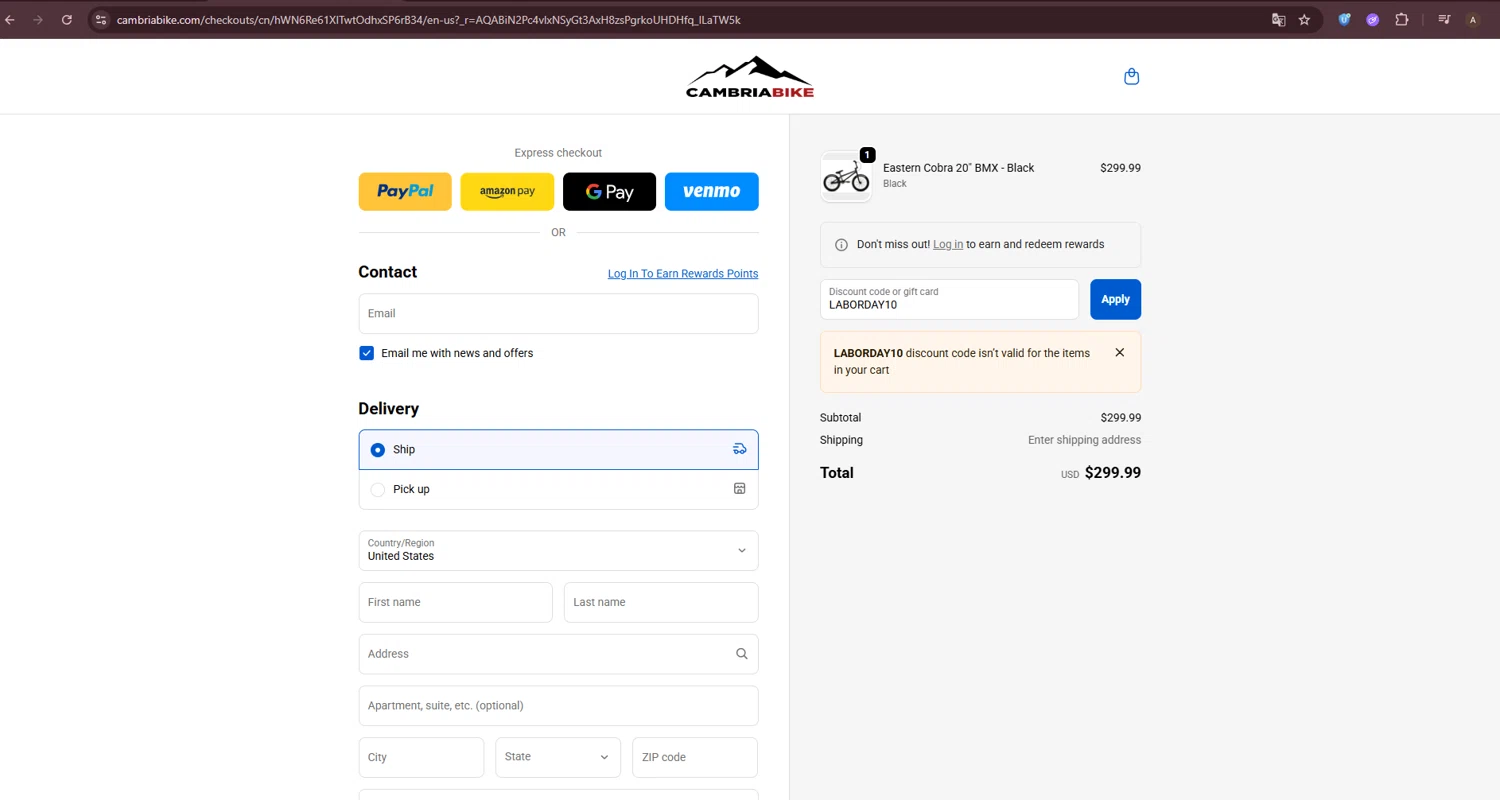This screenshot has width=1500, height=800.
Task: Click the Subtotal label
Action: click(840, 418)
